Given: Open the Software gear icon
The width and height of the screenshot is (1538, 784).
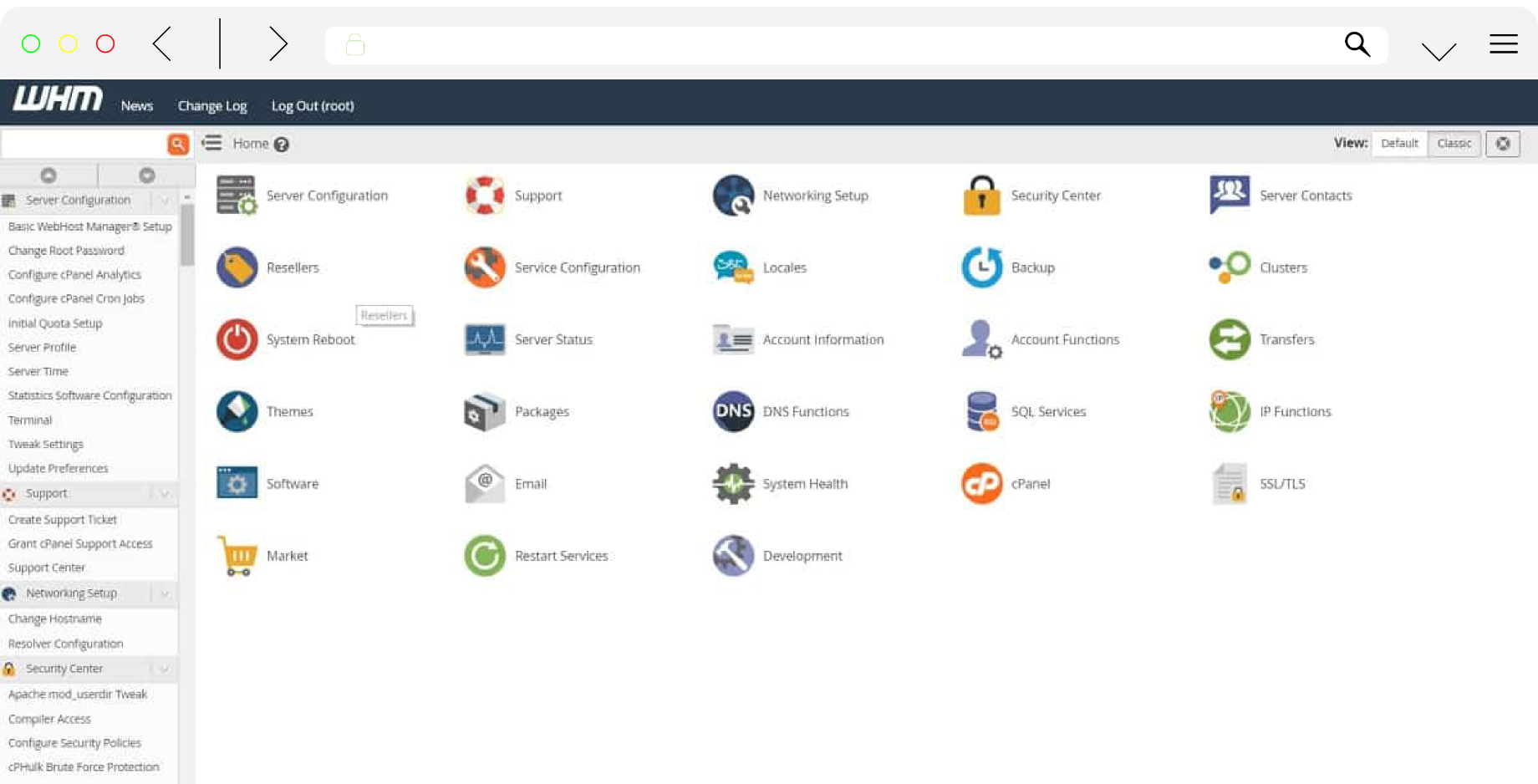Looking at the screenshot, I should 237,483.
